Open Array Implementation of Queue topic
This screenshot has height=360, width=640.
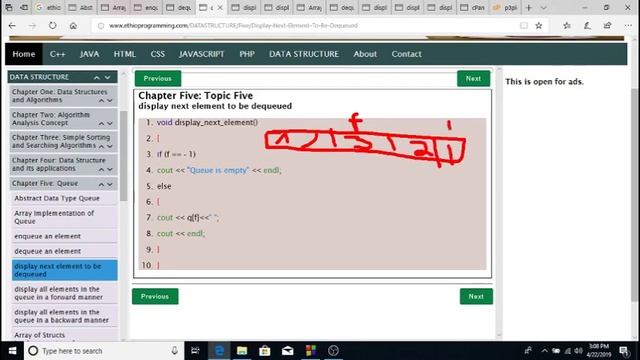pos(64,217)
